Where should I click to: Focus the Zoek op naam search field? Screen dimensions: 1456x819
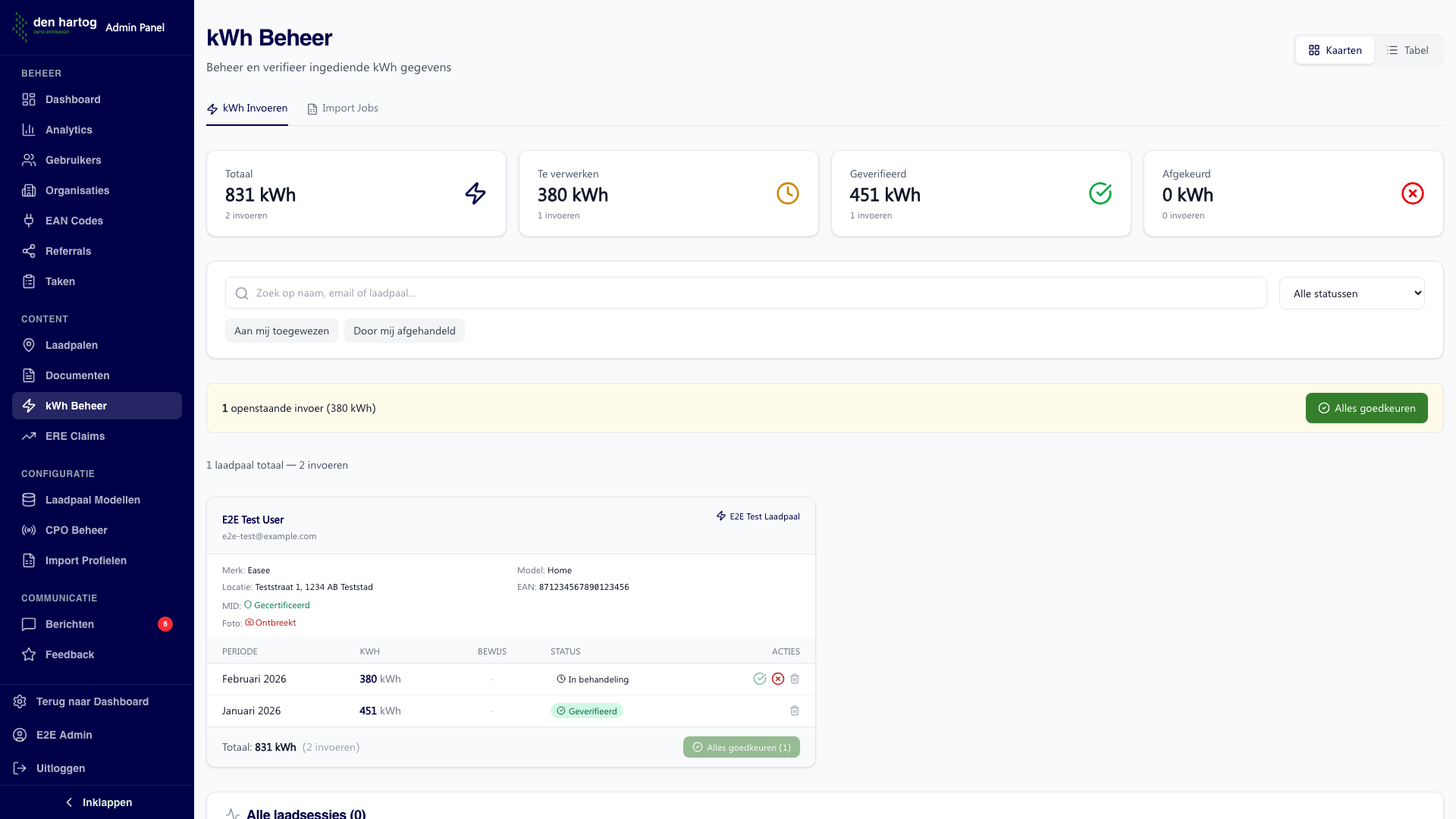click(745, 293)
